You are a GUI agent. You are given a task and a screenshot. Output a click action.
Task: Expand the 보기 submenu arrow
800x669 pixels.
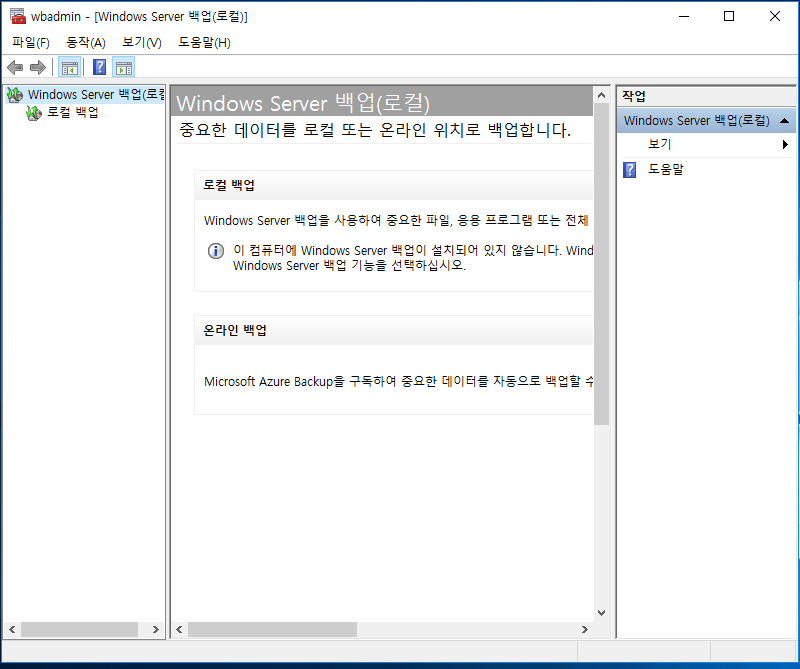click(785, 144)
